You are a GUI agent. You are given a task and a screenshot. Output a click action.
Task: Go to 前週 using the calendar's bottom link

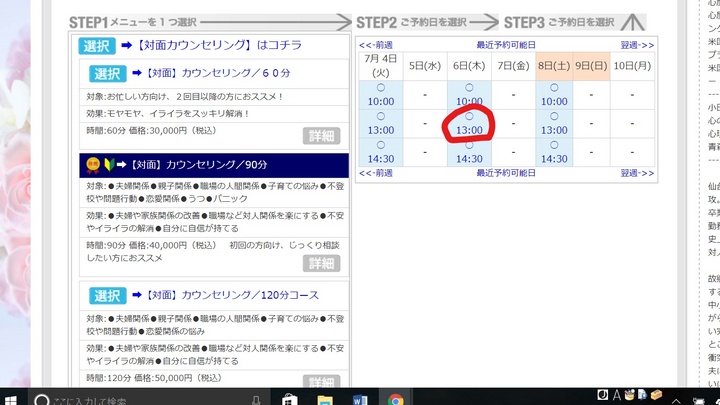(x=376, y=173)
